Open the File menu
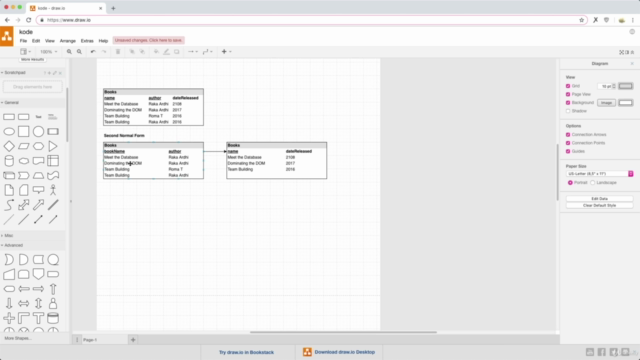This screenshot has height=360, width=640. (23, 41)
